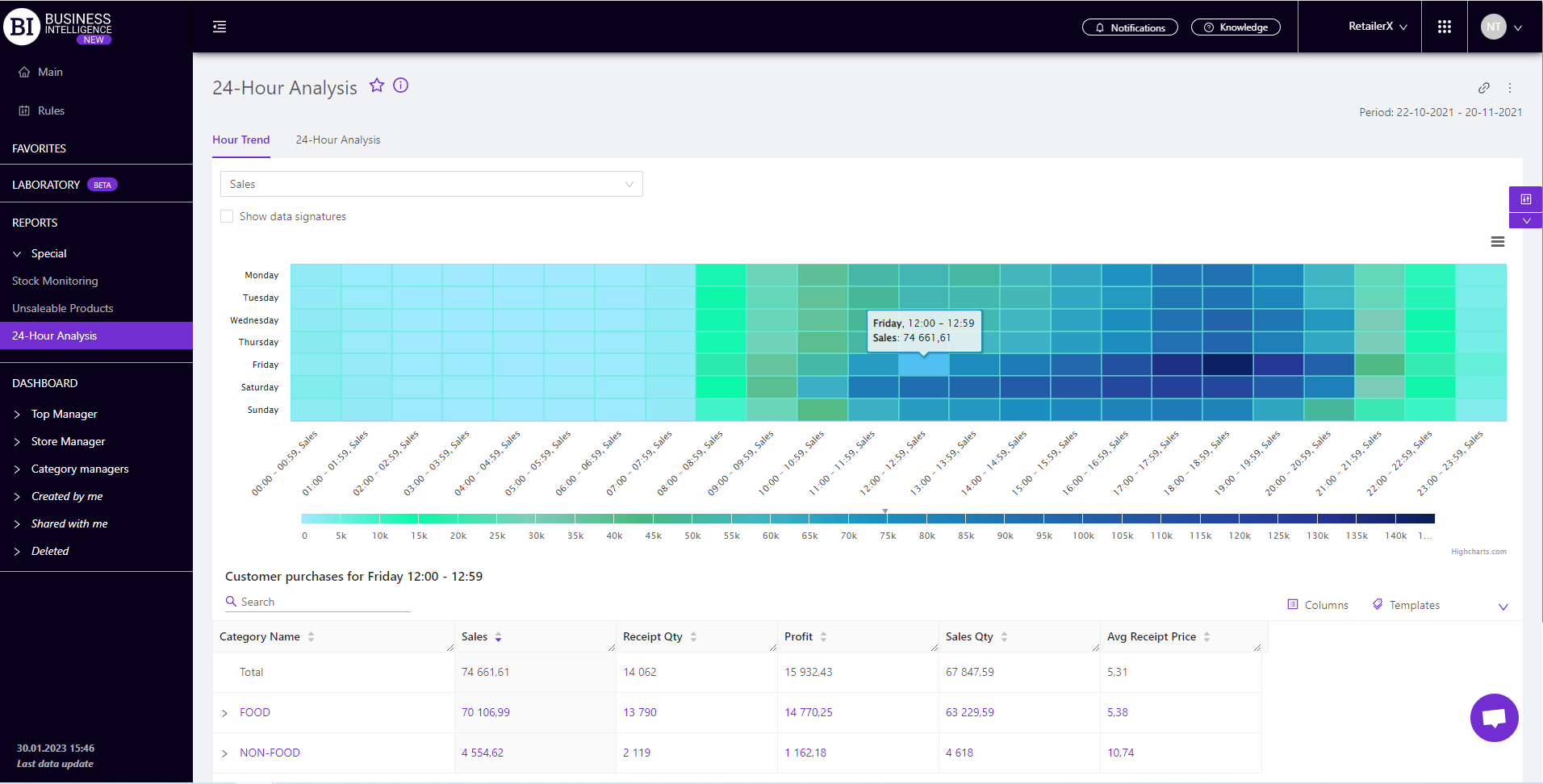Open the purple filter panel icon
Screen dimensions: 1543x784
[x=1525, y=199]
